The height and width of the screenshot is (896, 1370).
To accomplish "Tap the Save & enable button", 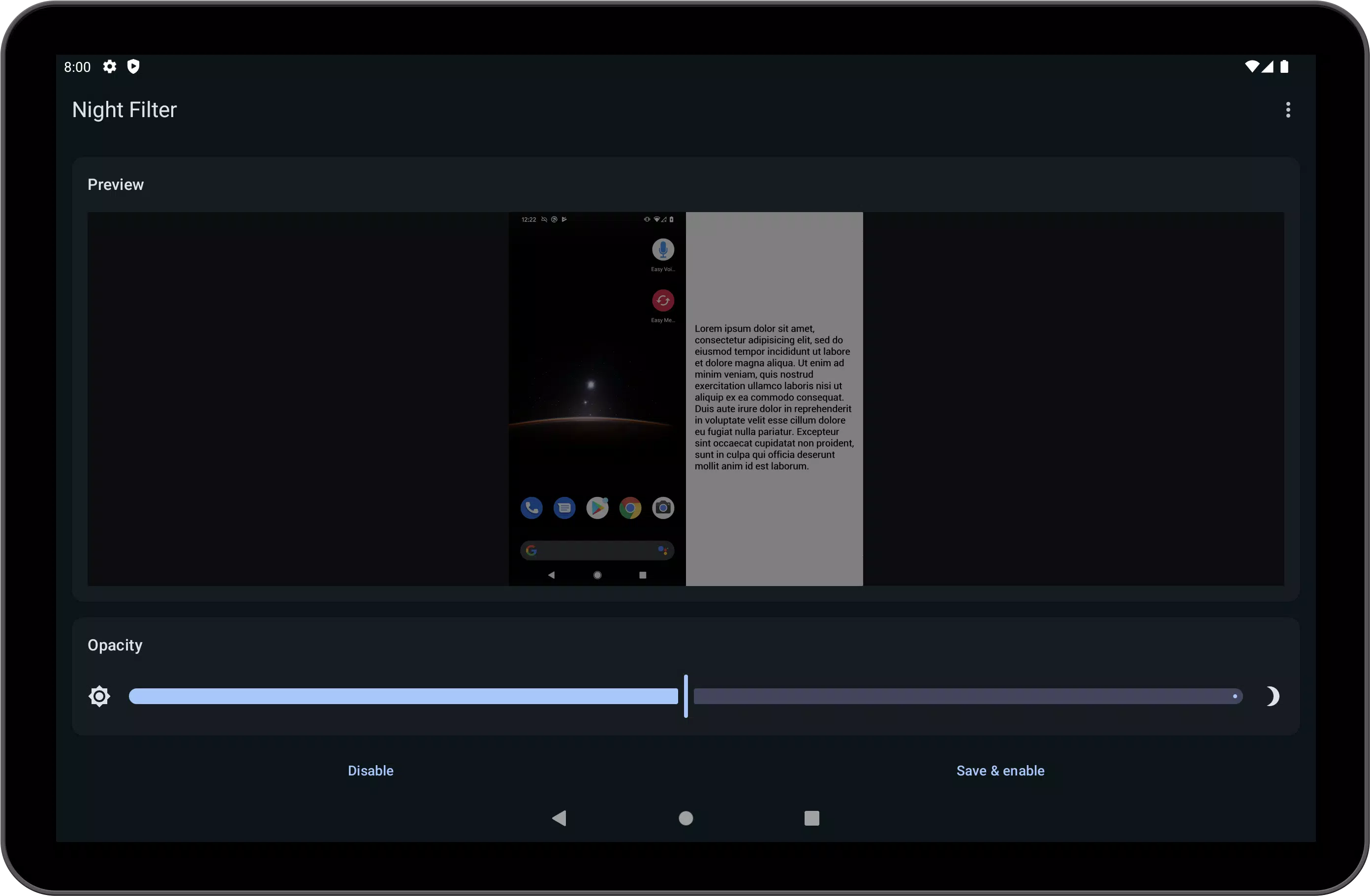I will (1000, 771).
